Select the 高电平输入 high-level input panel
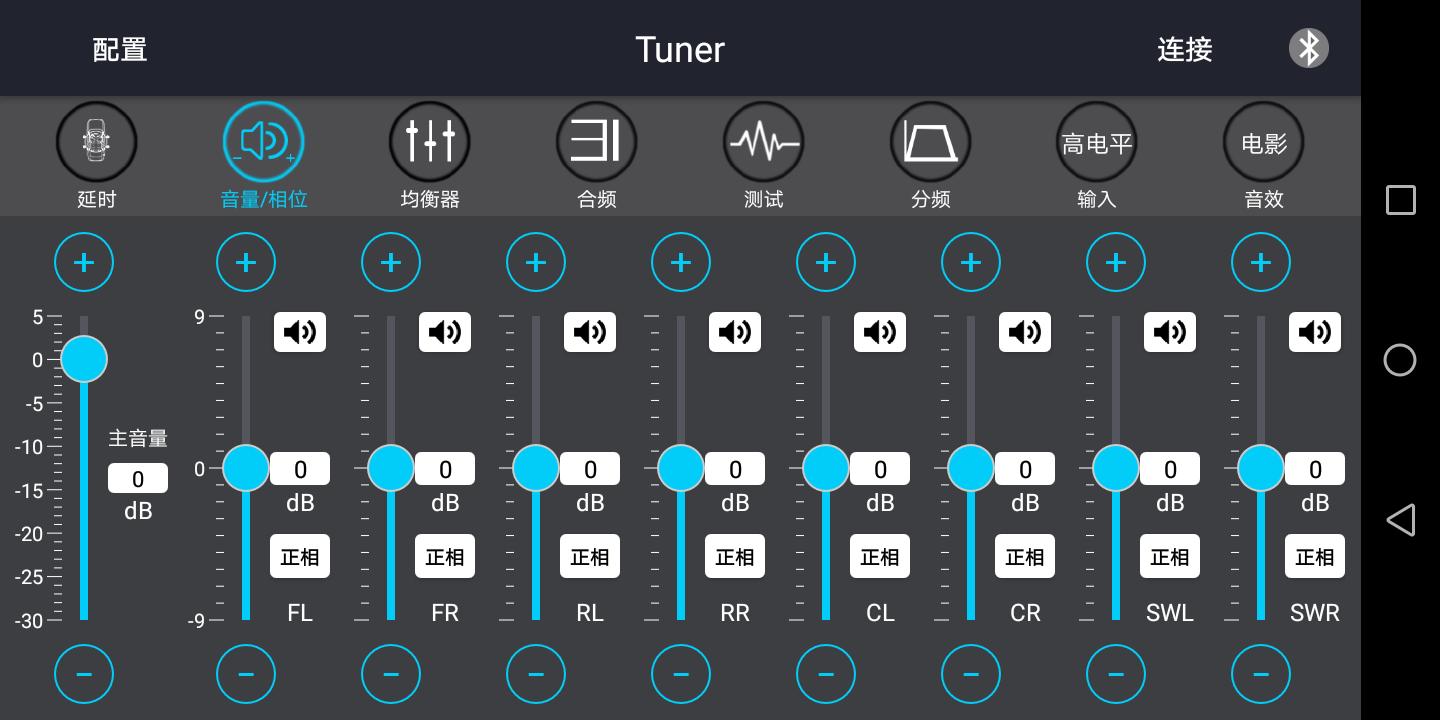Screen dimensions: 1440x720 pos(1096,155)
